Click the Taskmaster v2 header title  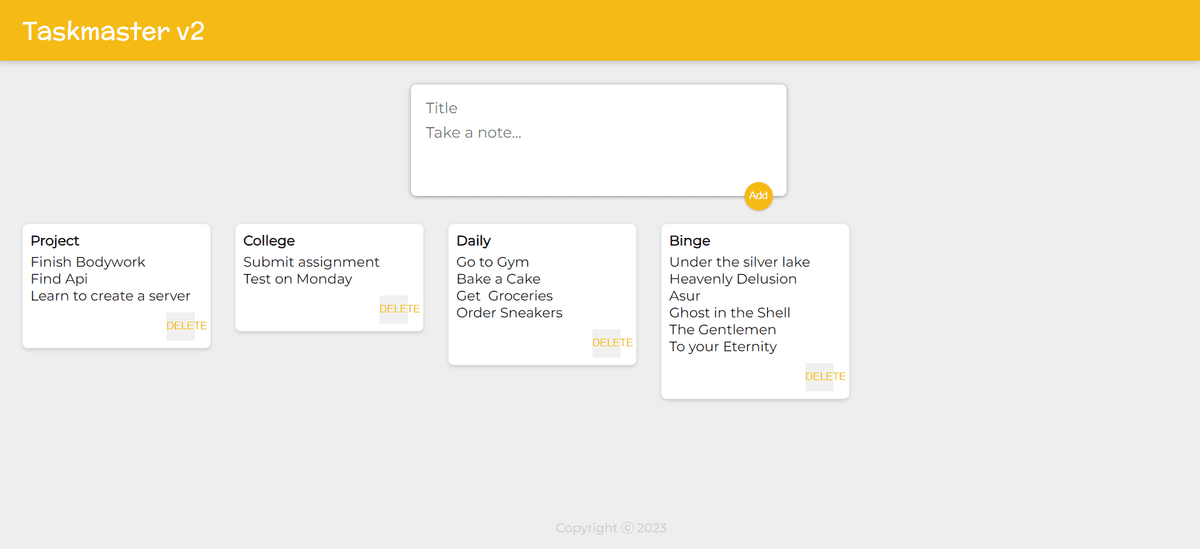113,31
